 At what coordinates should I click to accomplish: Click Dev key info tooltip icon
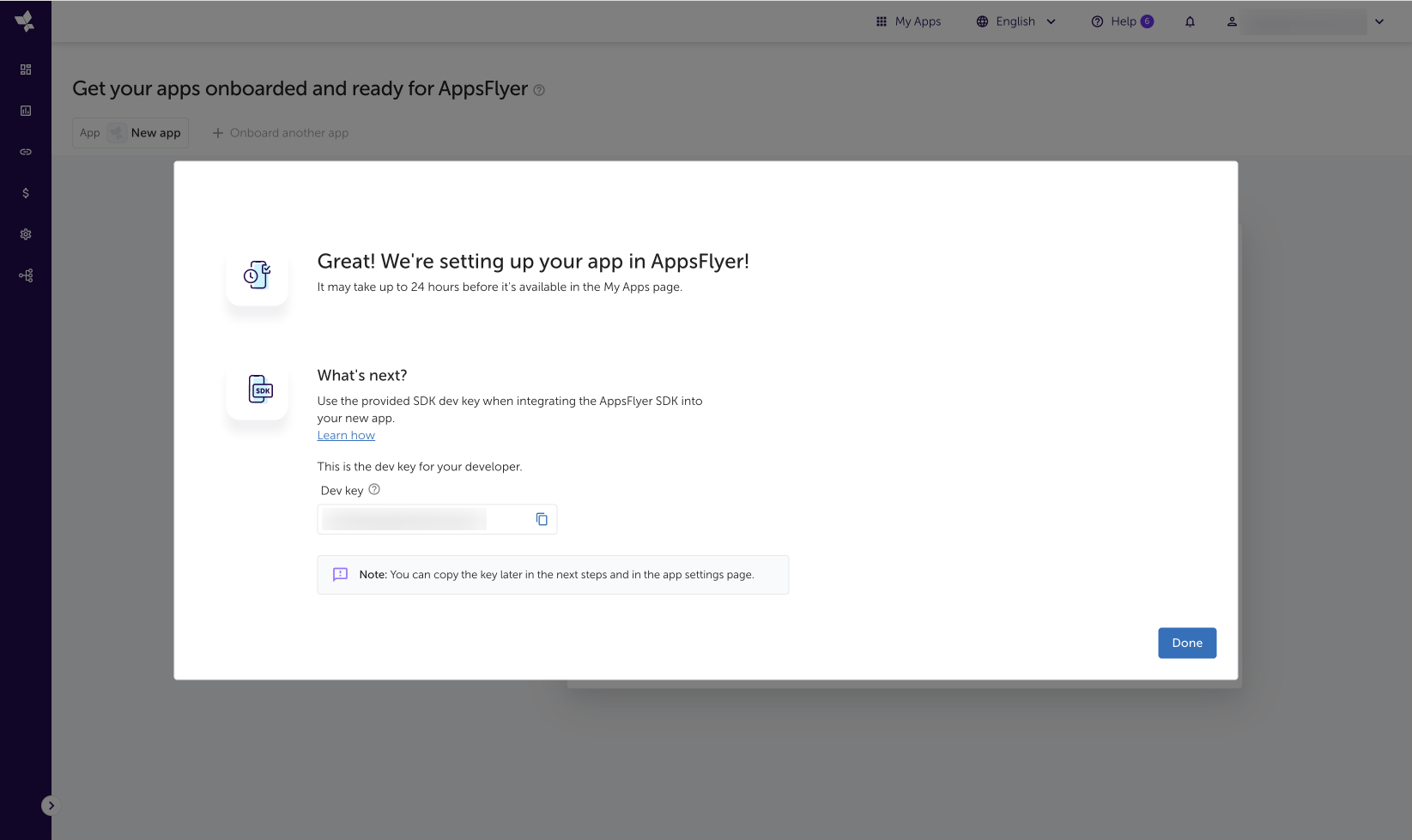tap(374, 490)
